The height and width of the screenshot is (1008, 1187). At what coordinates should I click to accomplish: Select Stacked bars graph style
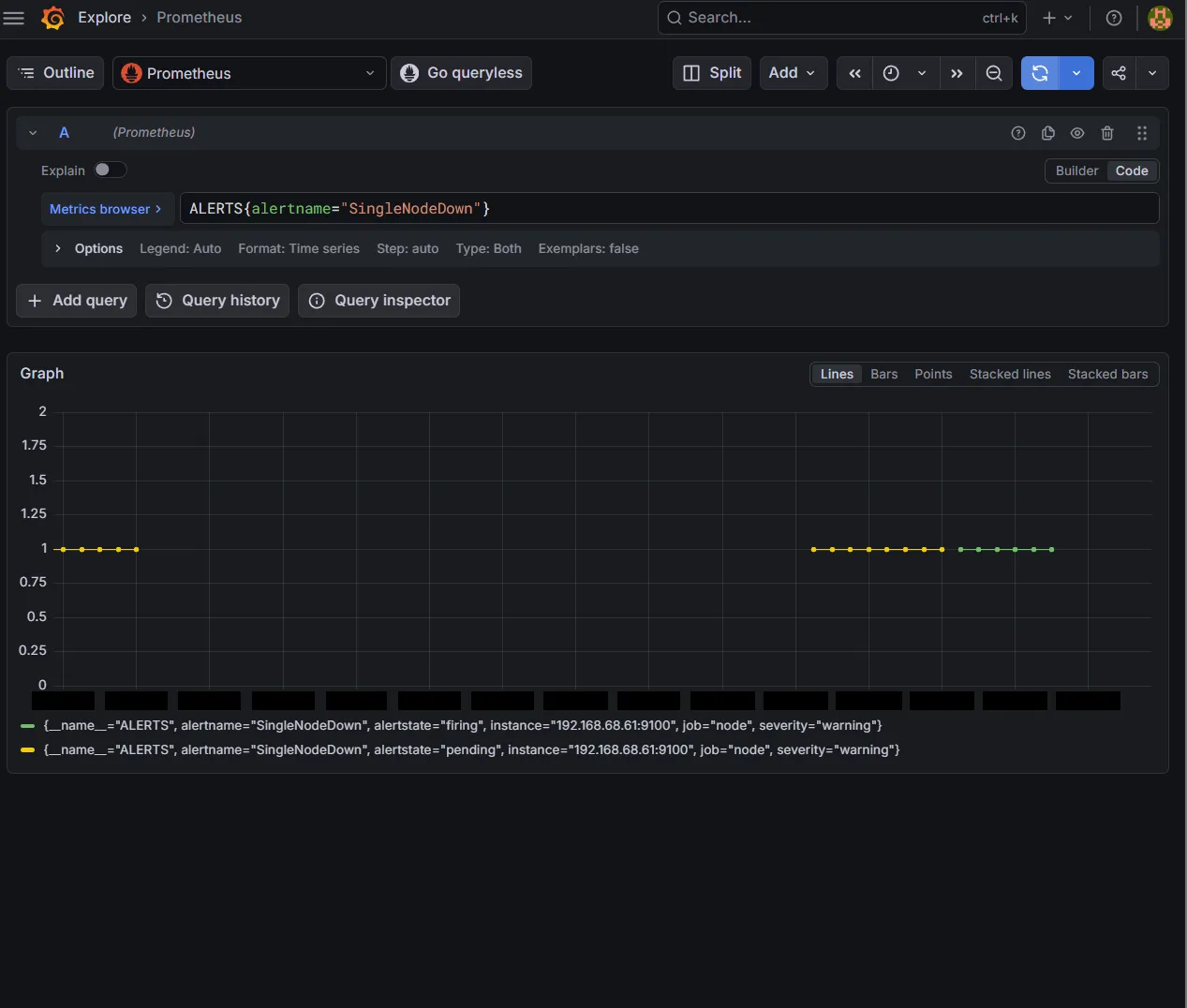pos(1107,374)
